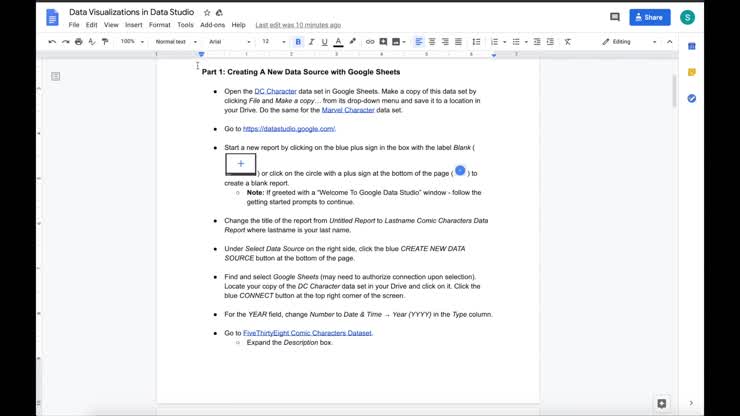Insert an image from the toolbar
Screen dimensions: 740x416
coord(396,42)
